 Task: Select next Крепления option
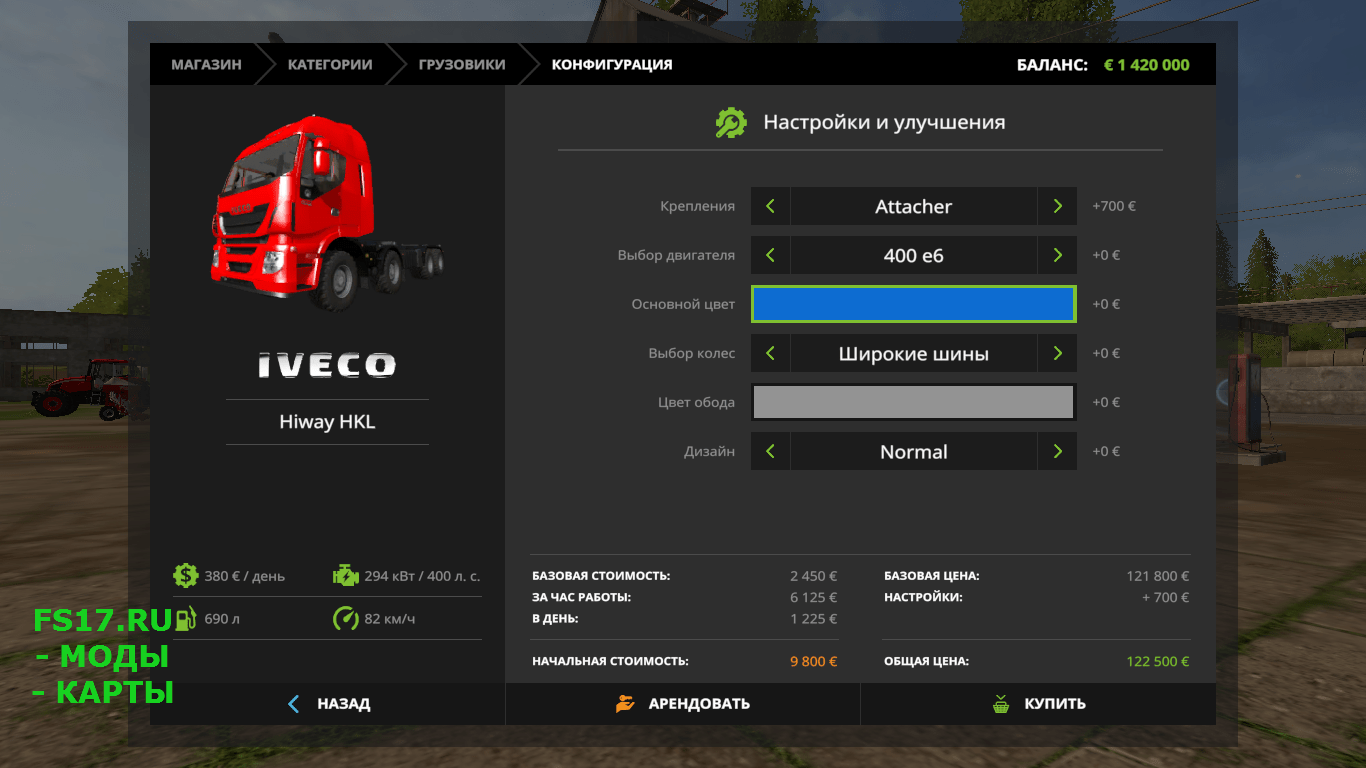(x=1057, y=206)
